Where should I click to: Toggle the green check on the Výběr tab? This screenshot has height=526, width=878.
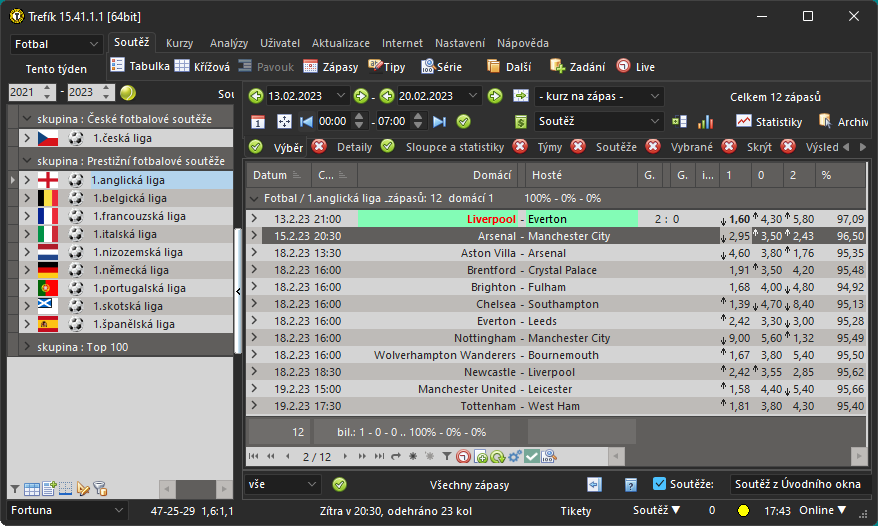coord(256,147)
